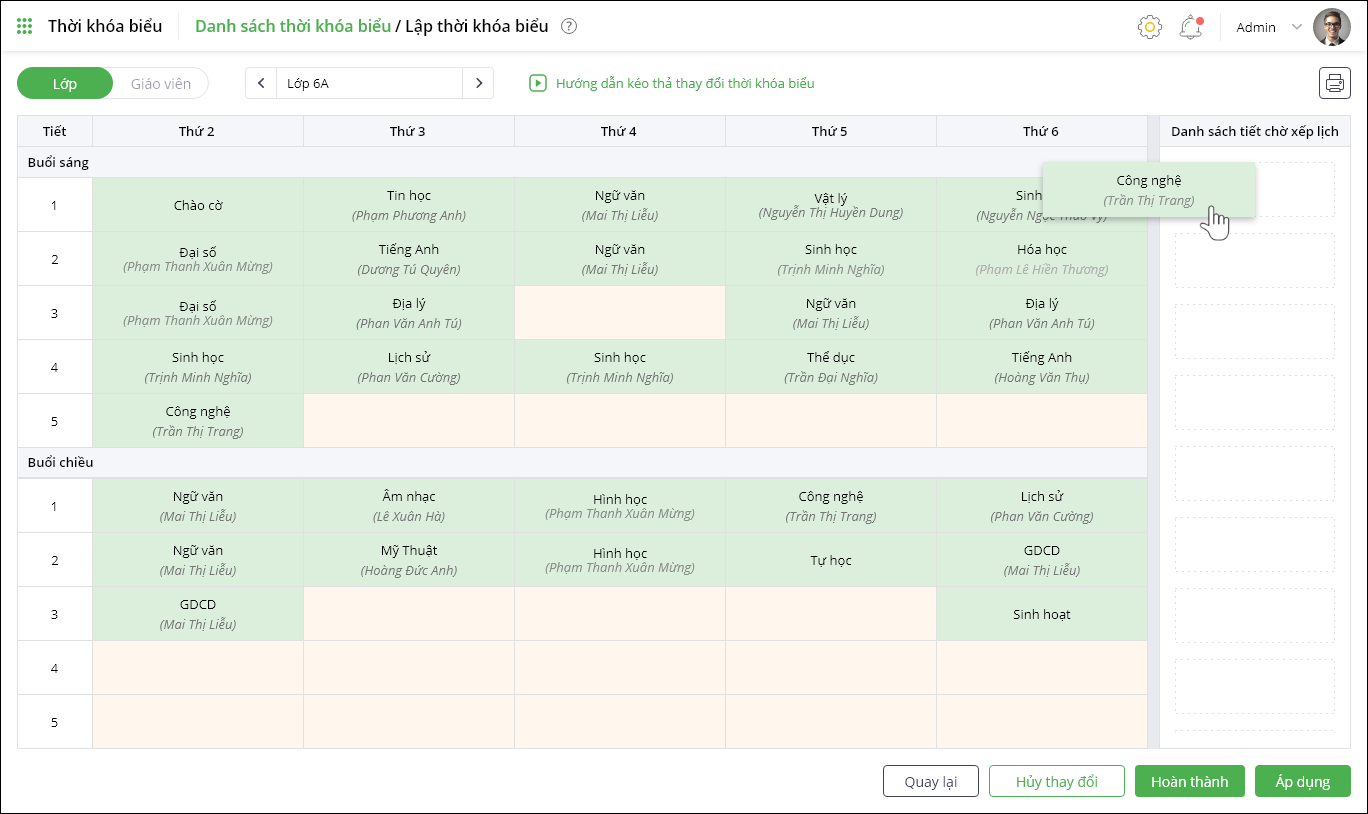Screen dimensions: 1368x814
Task: Open settings gear icon
Action: (x=1149, y=27)
